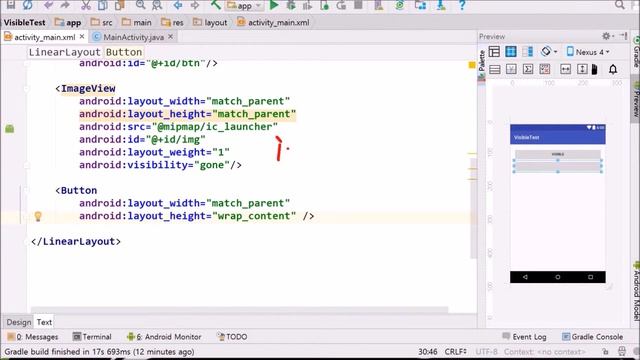640x360 pixels.
Task: Click the hide Preview panel icon
Action: [x=624, y=36]
